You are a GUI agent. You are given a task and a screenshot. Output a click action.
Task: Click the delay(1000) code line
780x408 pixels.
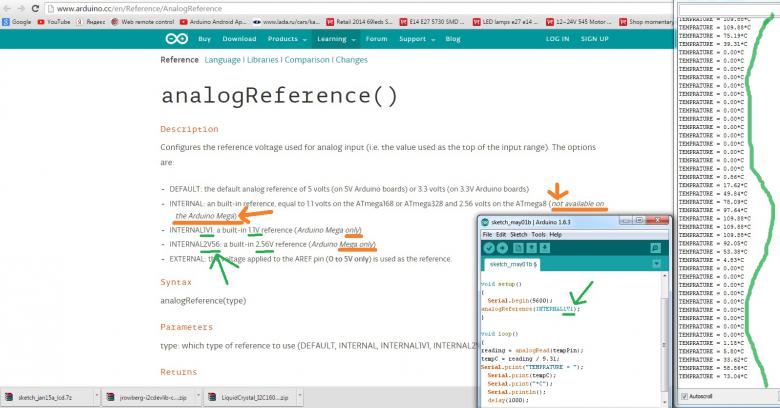(x=508, y=400)
